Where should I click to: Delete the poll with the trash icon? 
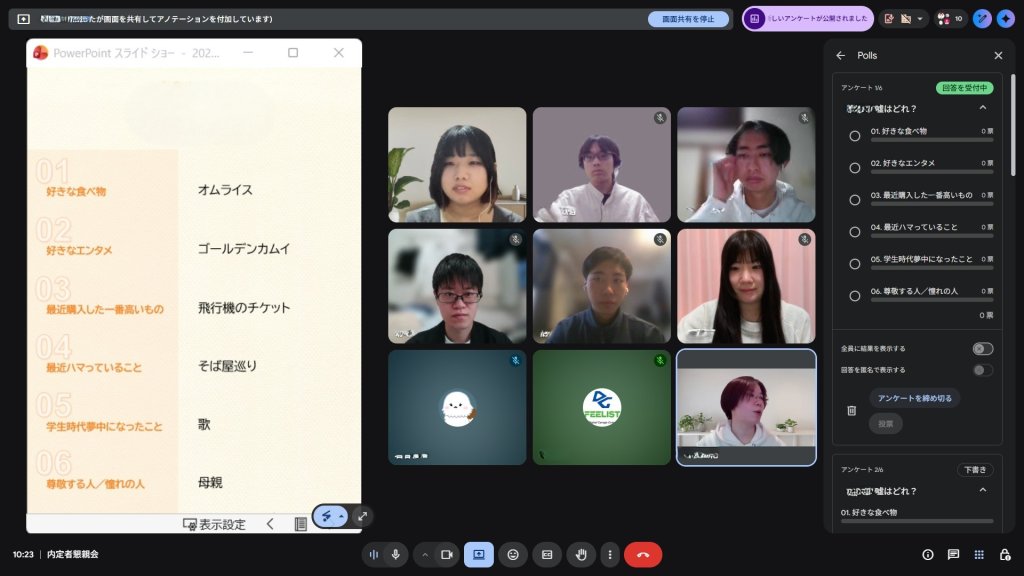tap(852, 410)
